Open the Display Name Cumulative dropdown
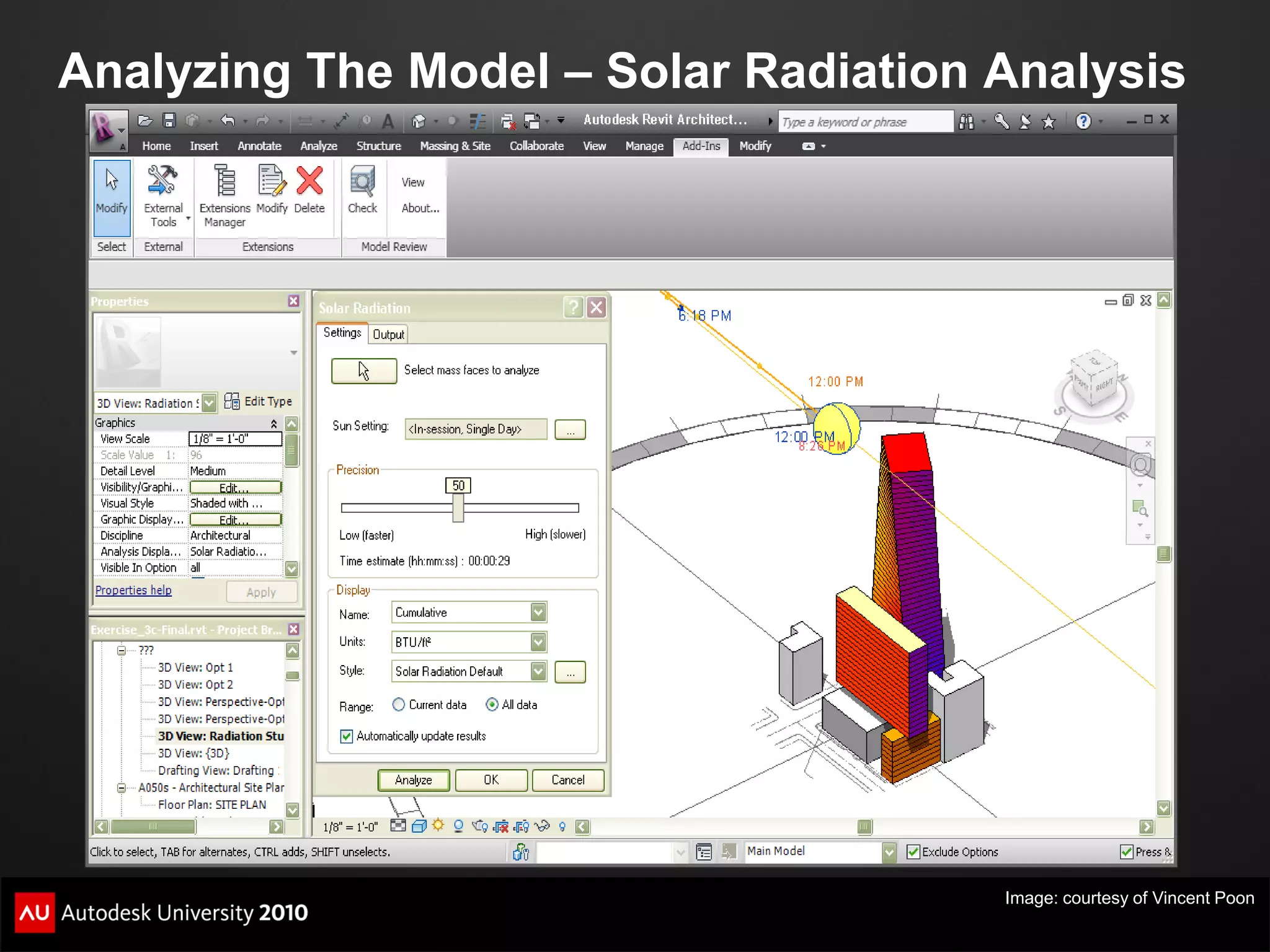This screenshot has width=1270, height=952. coord(538,612)
